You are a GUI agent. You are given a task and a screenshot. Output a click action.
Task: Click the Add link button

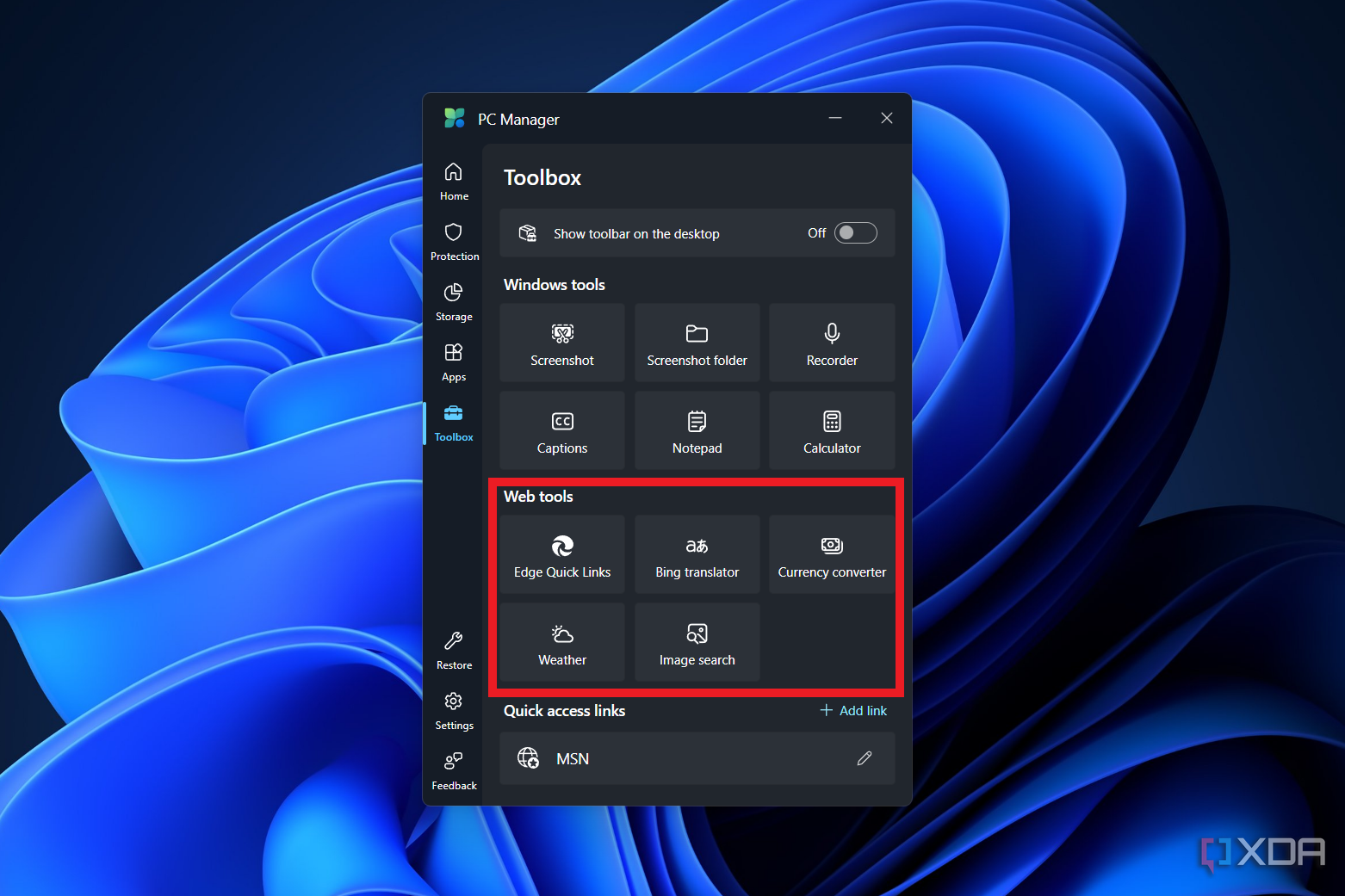coord(853,710)
